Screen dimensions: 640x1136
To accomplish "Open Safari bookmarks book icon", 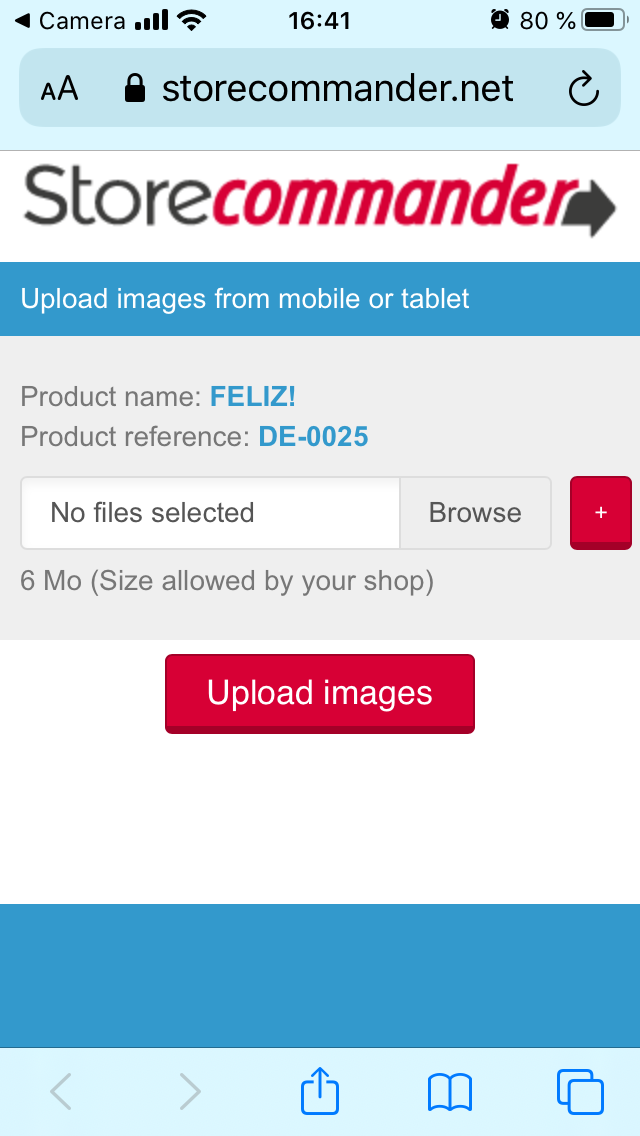I will point(450,1091).
